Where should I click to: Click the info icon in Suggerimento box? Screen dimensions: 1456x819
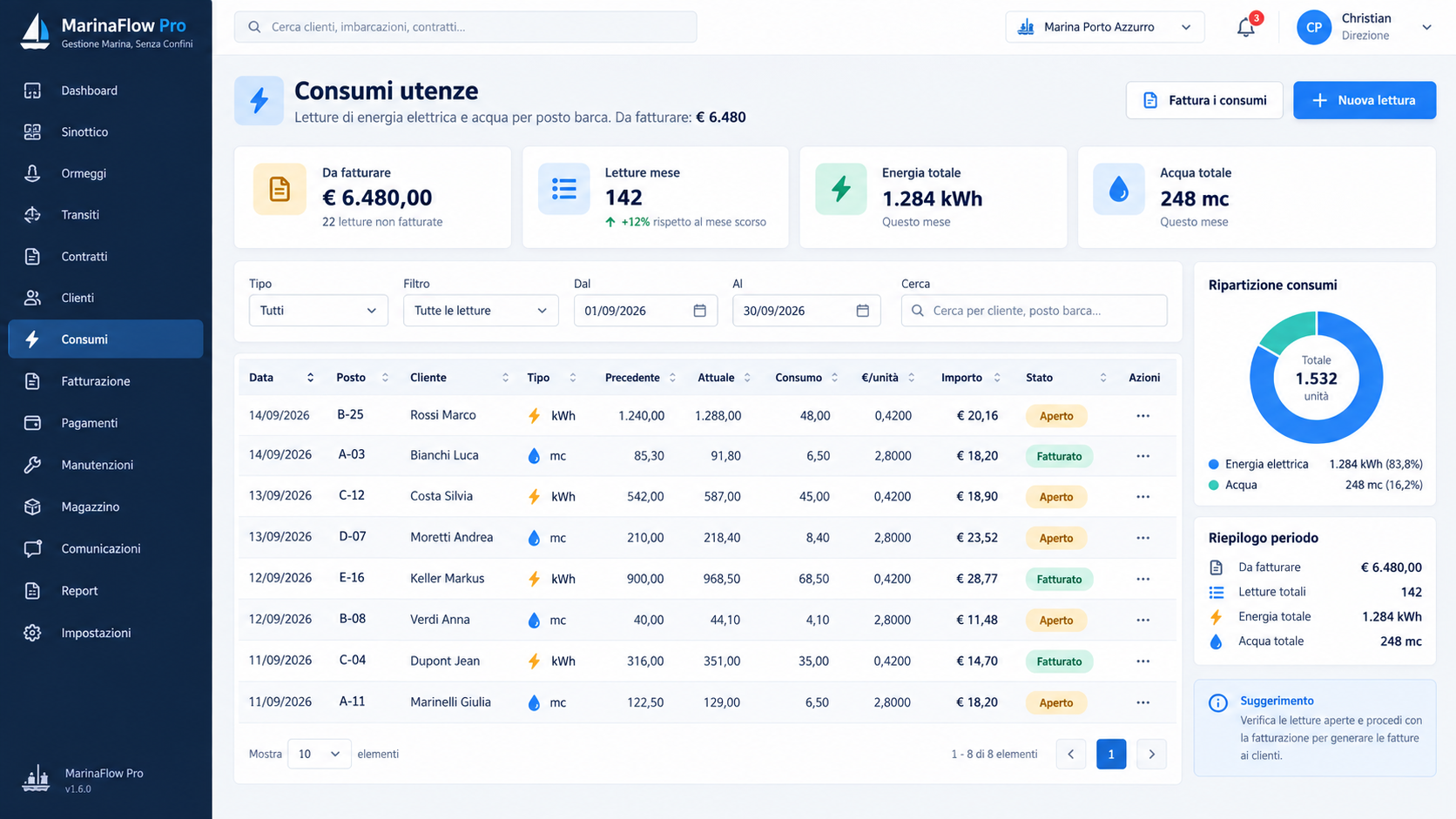tap(1217, 703)
